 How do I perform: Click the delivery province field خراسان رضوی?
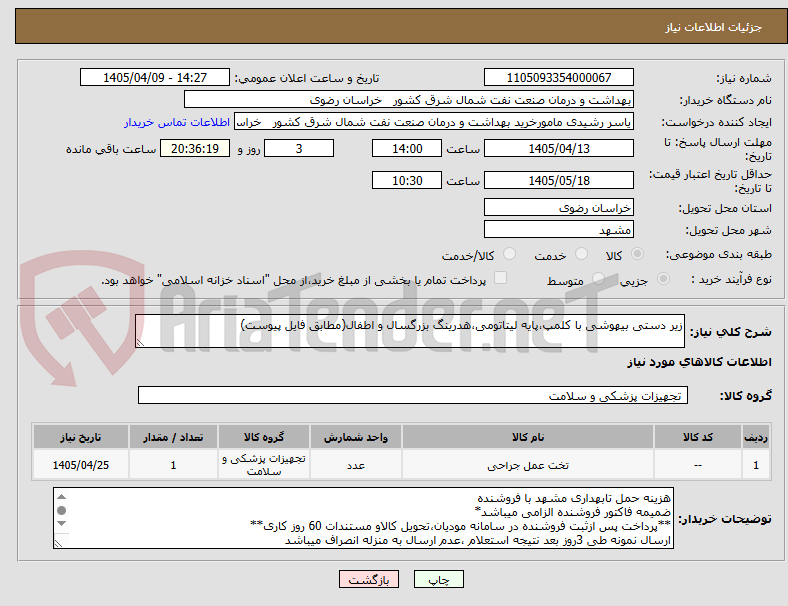pyautogui.click(x=558, y=207)
